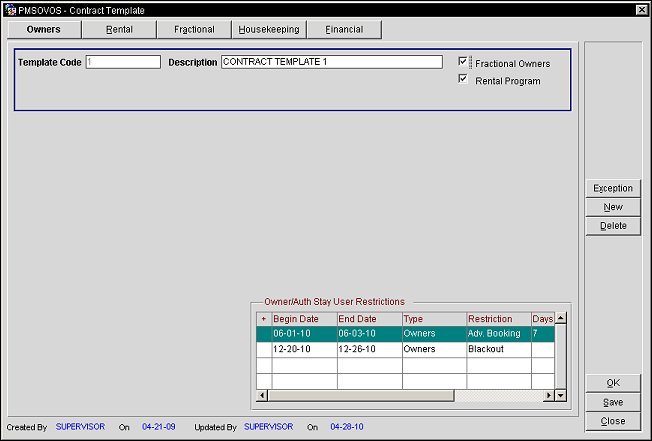Screen dimensions: 652x441
Task: Close the Contract Template window with X
Action: [641, 9]
